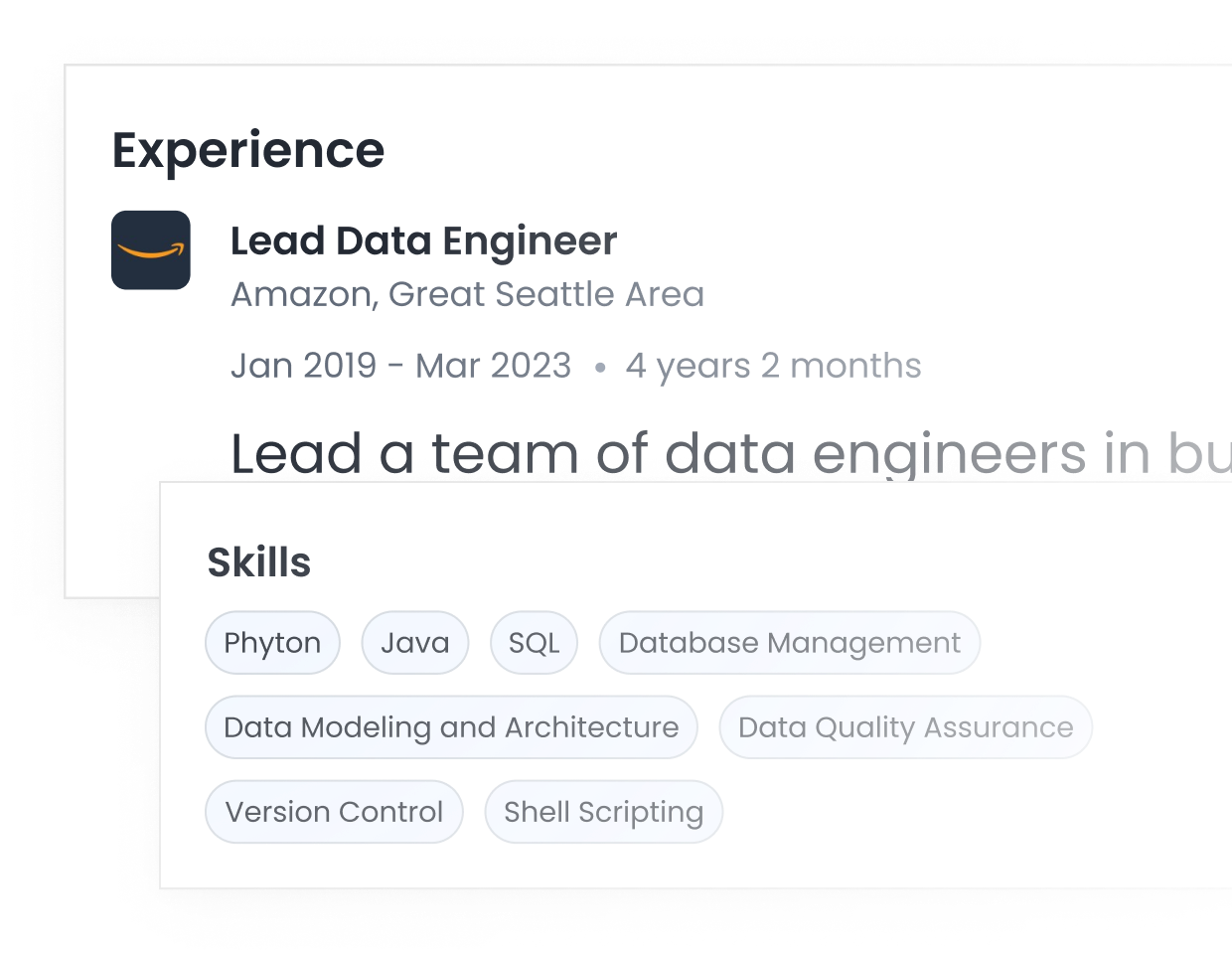Click the job description starting with Lead a team
The width and height of the screenshot is (1232, 954).
(729, 453)
